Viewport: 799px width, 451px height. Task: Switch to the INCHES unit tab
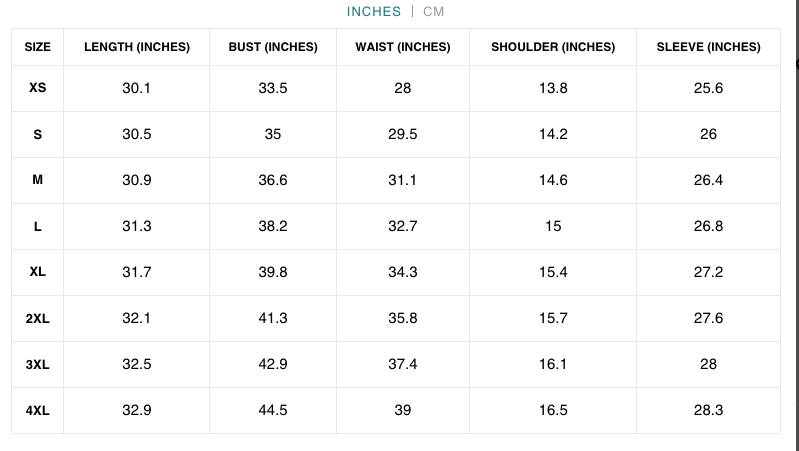coord(374,12)
